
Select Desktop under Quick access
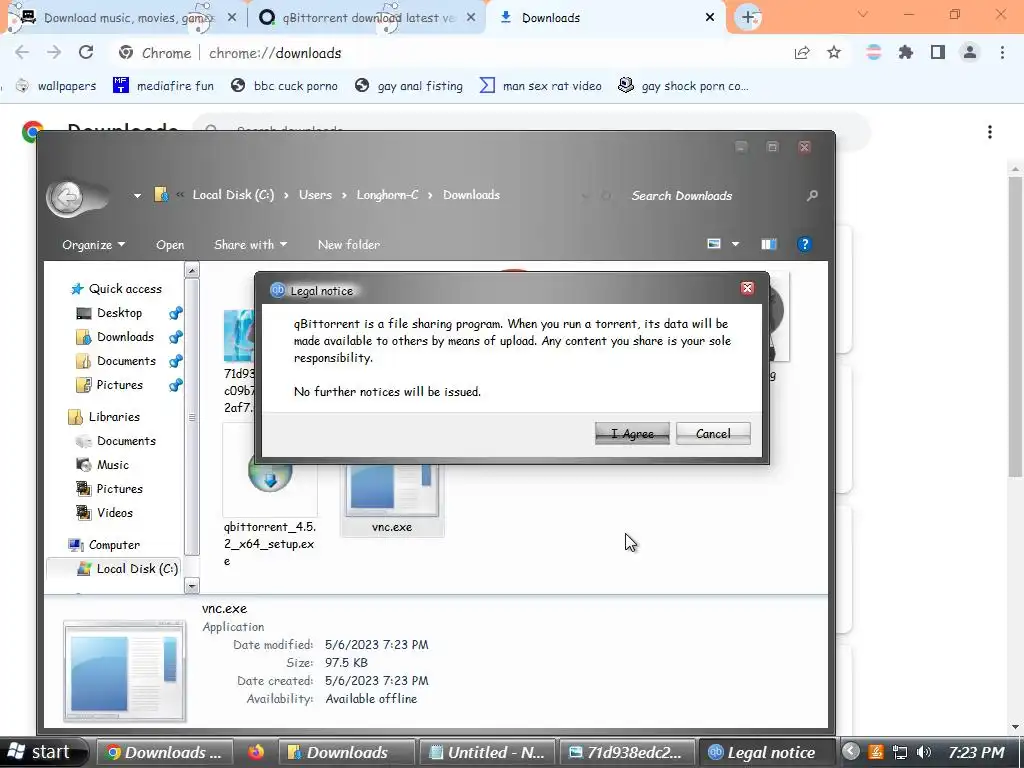(x=110, y=313)
